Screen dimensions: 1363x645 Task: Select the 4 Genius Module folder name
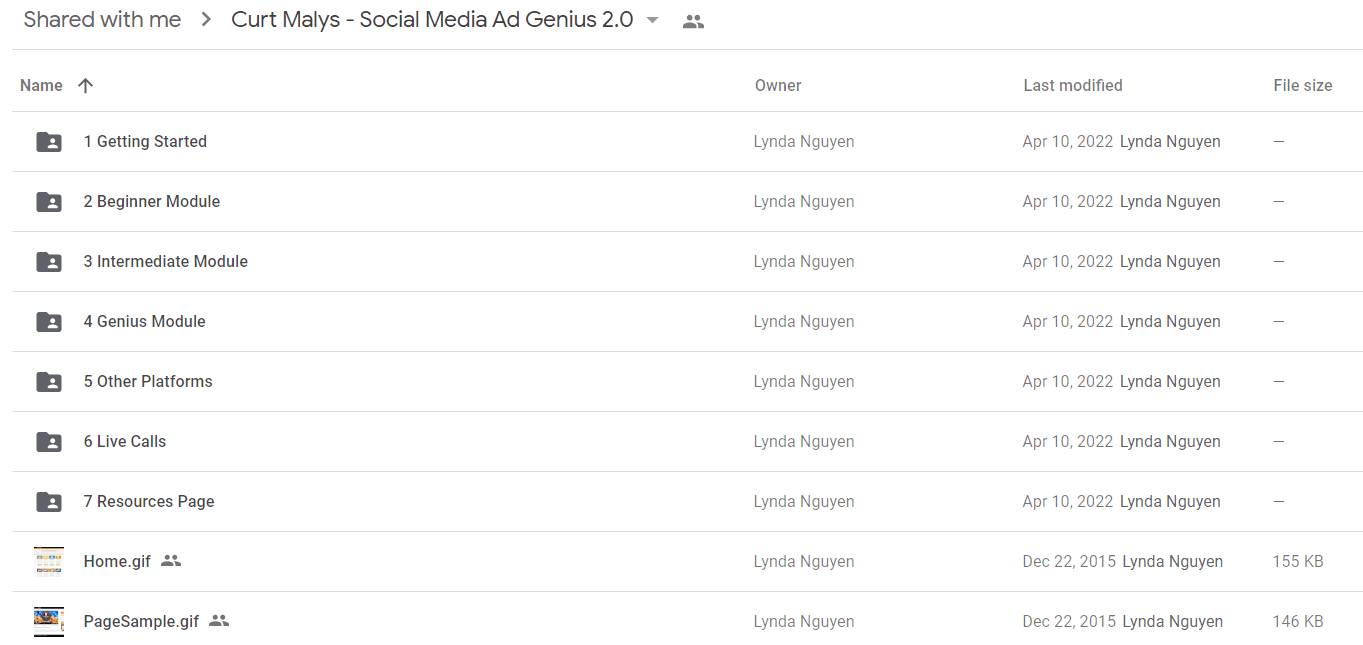tap(145, 322)
